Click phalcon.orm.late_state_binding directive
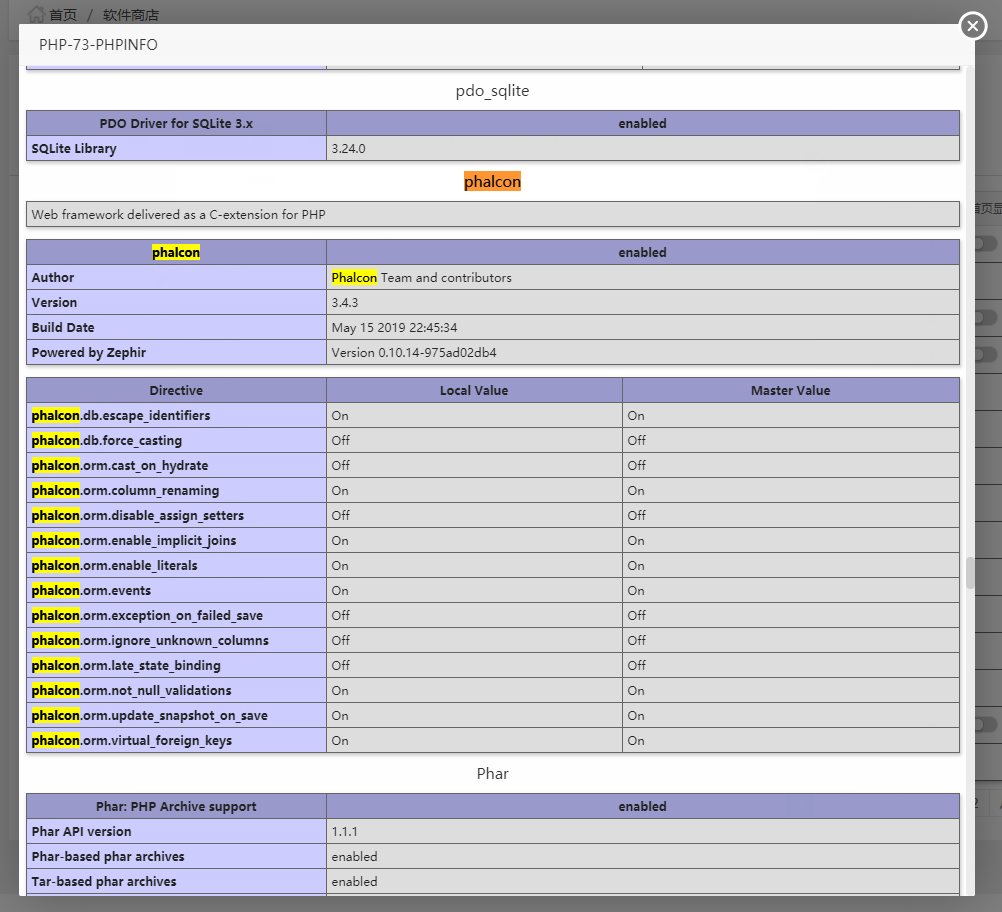This screenshot has width=1002, height=912. tap(126, 665)
